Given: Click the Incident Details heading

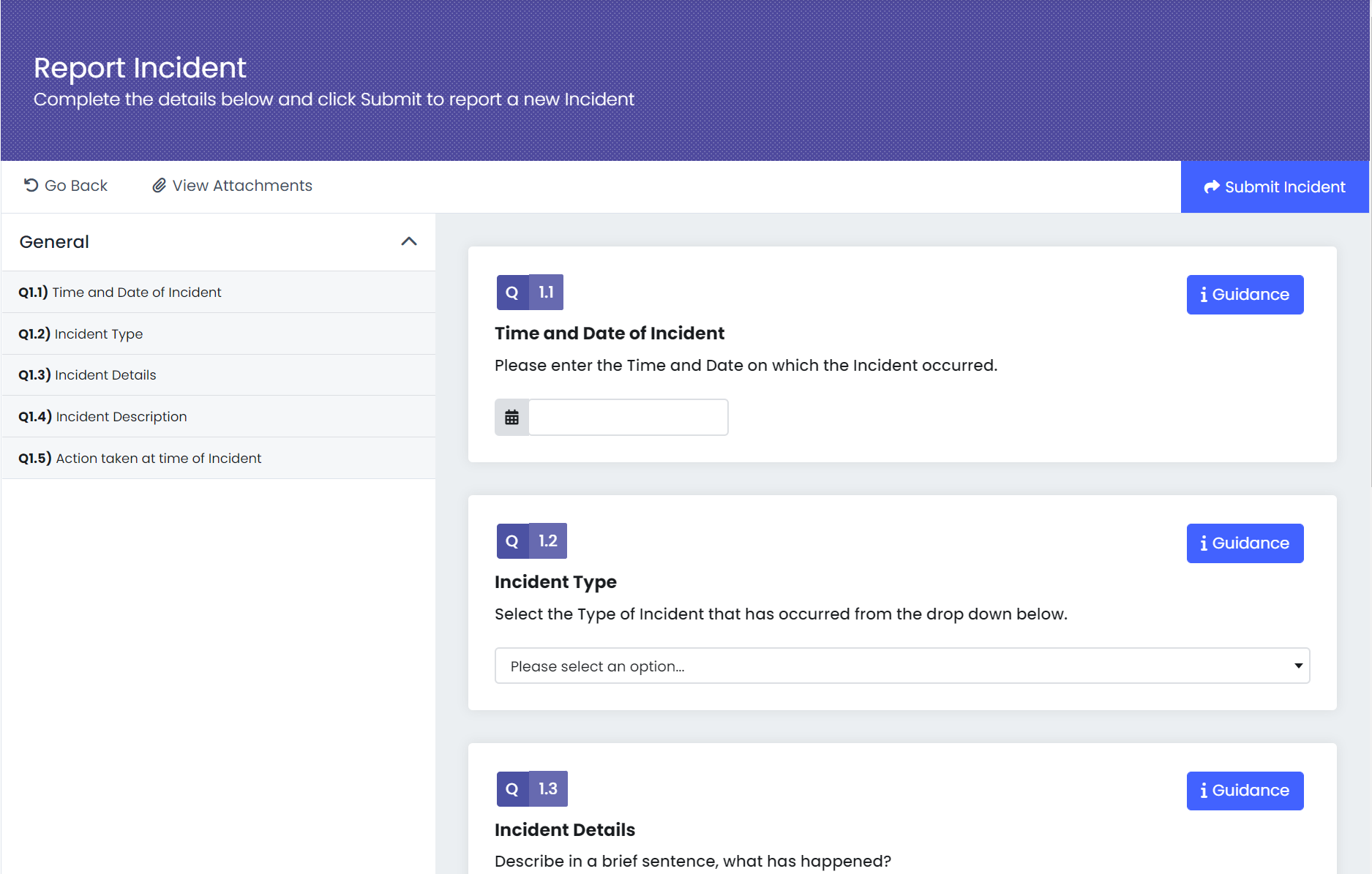Looking at the screenshot, I should tap(564, 830).
